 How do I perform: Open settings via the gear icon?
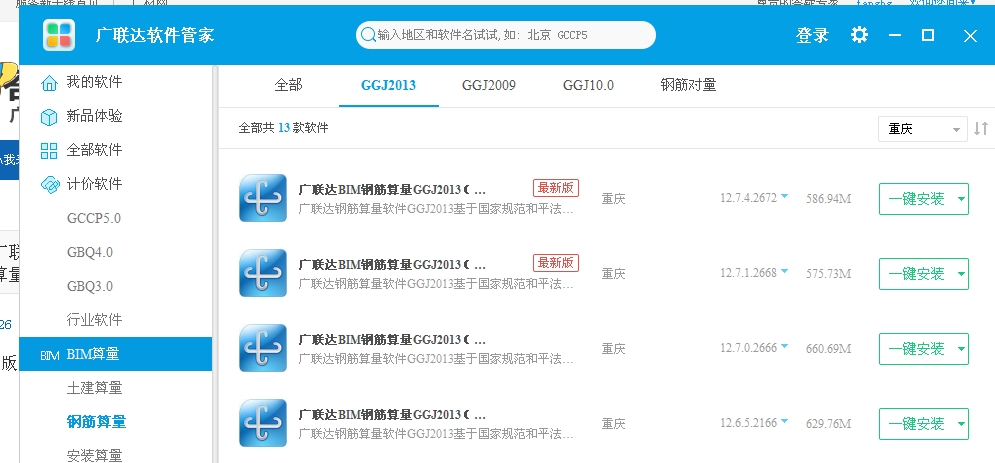(x=859, y=35)
